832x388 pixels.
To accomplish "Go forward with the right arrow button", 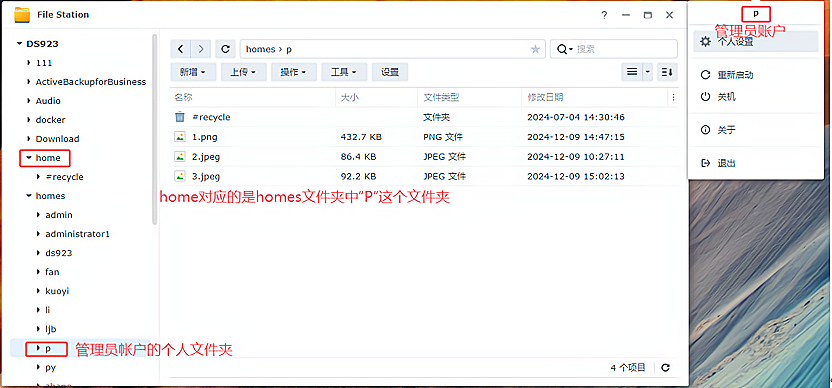I will tap(201, 49).
